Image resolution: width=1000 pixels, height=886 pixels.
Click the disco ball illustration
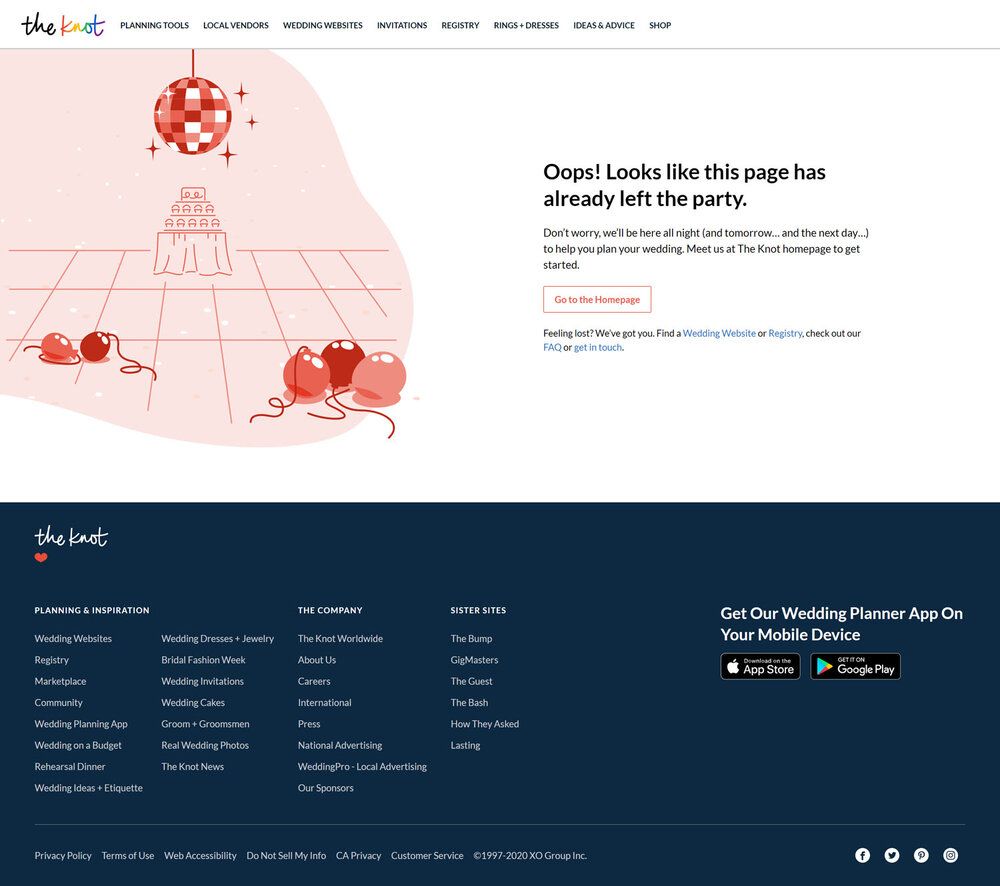click(192, 115)
